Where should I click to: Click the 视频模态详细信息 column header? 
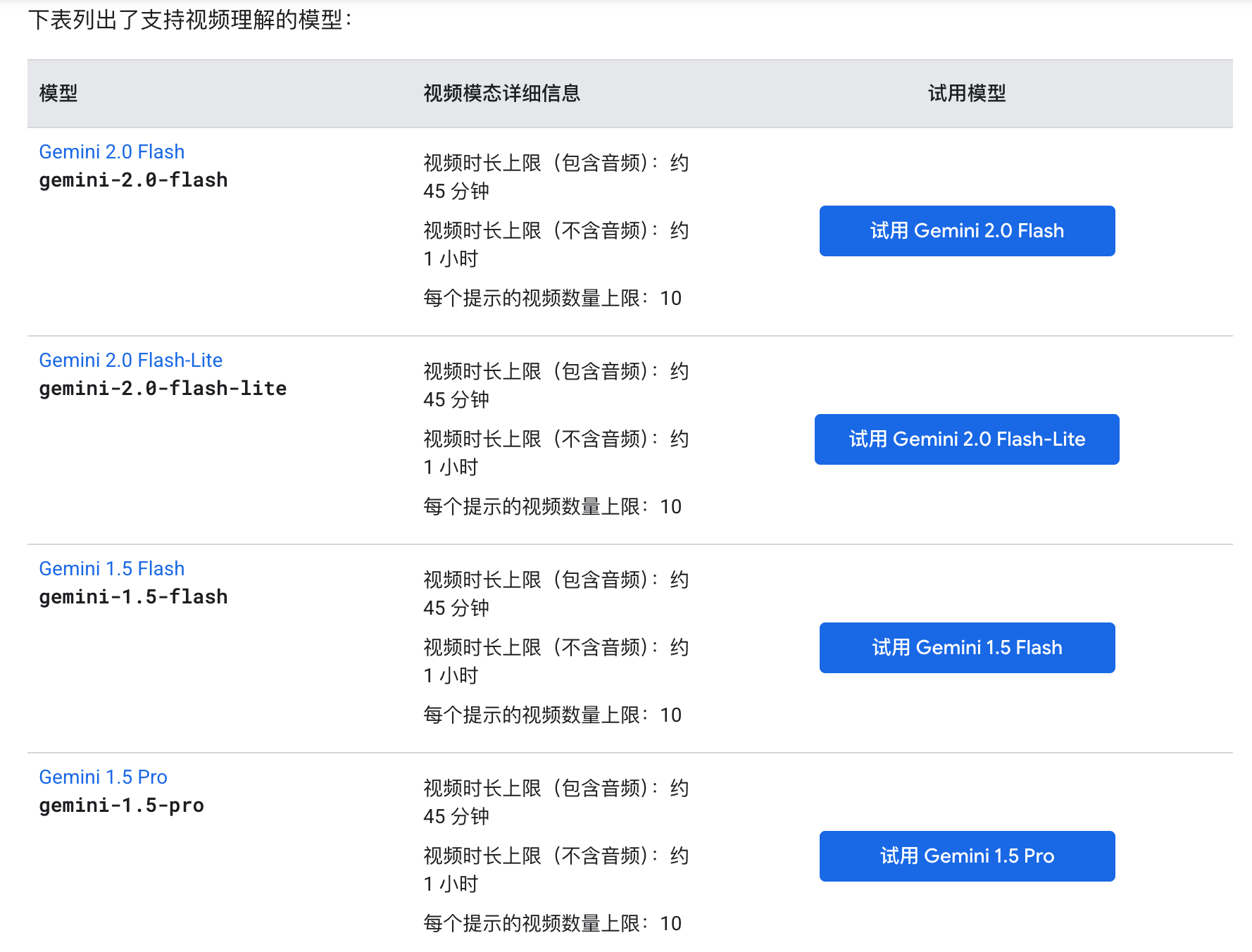501,93
